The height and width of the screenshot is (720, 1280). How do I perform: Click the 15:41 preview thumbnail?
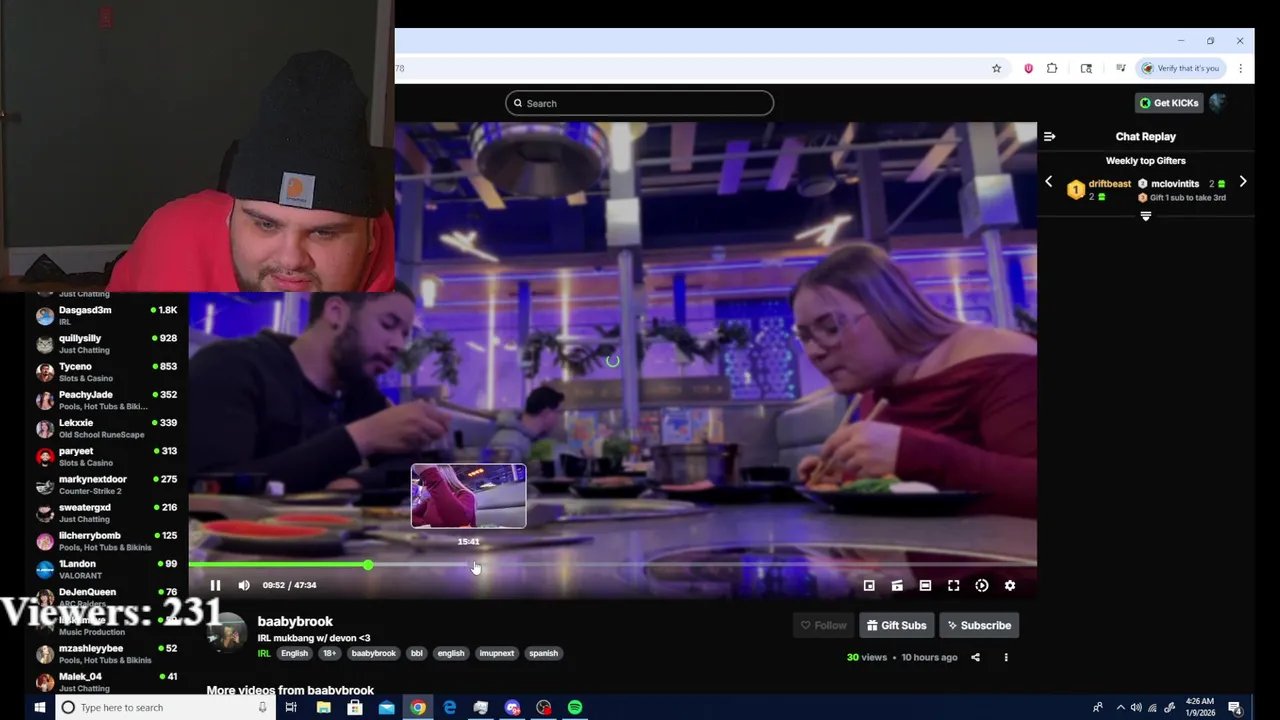point(468,496)
